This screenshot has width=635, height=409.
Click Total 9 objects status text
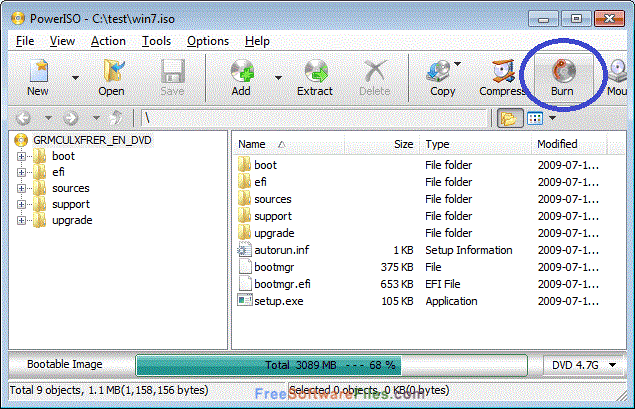(109, 390)
